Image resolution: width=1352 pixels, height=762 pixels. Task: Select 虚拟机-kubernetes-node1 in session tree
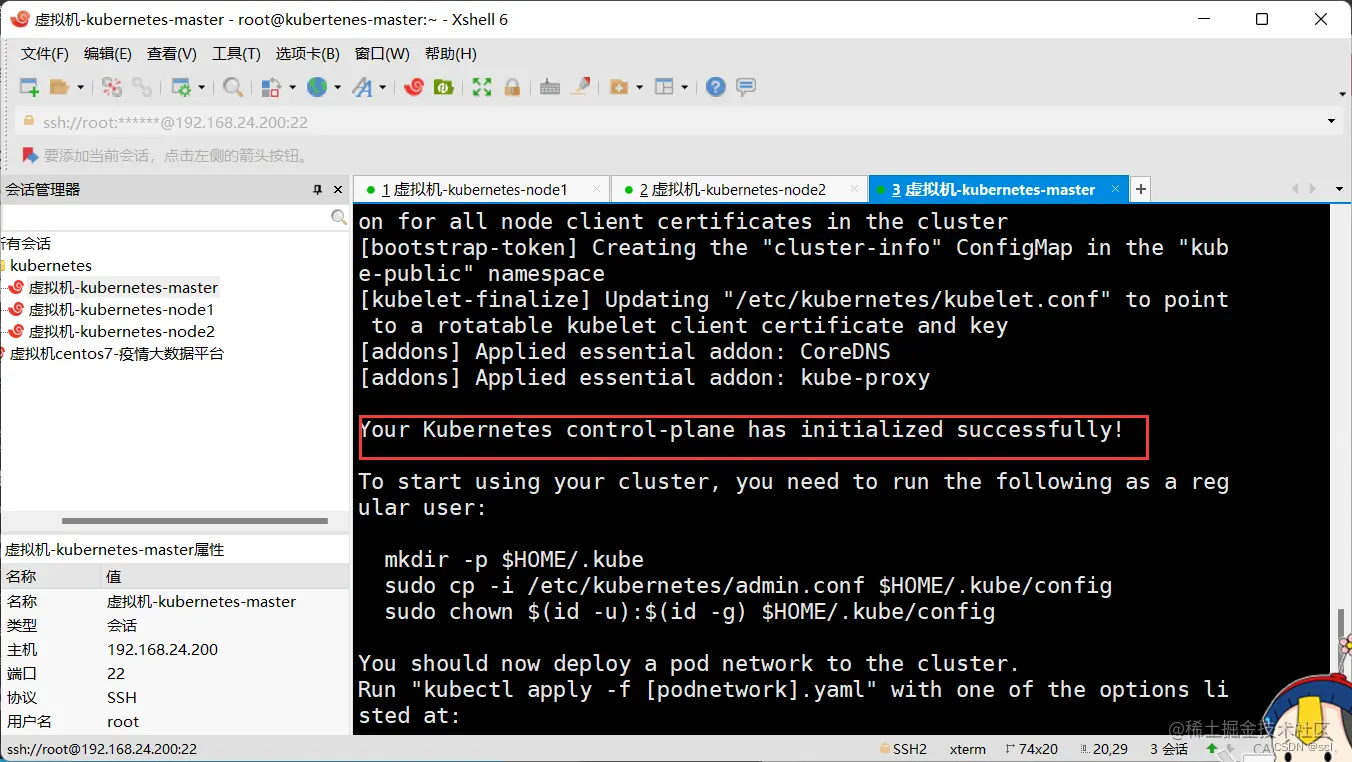click(x=121, y=309)
